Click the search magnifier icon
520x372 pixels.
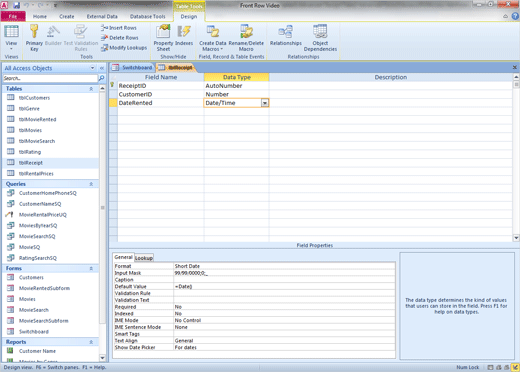(101, 78)
